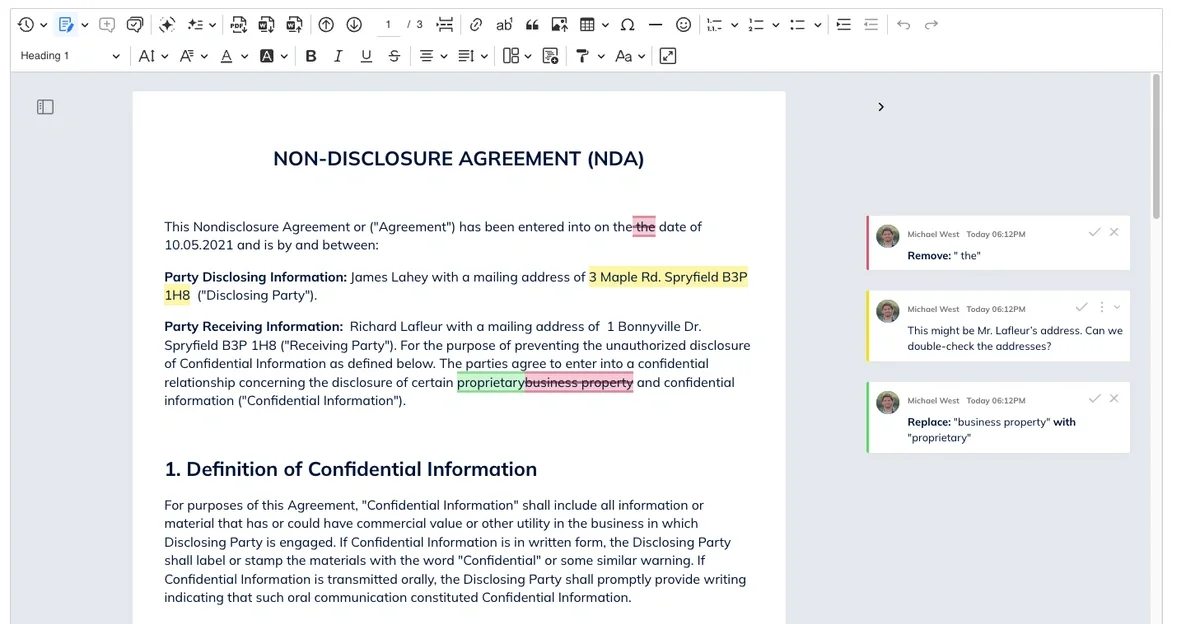Insert a link with the link icon

(476, 25)
